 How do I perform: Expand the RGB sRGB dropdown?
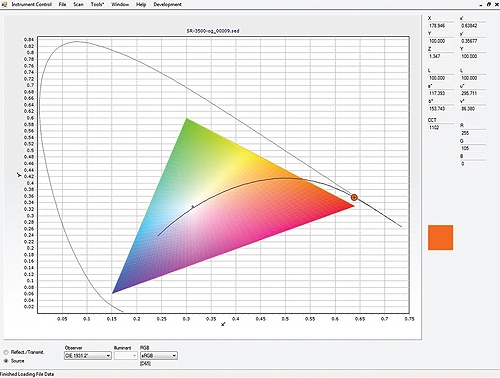coord(159,356)
